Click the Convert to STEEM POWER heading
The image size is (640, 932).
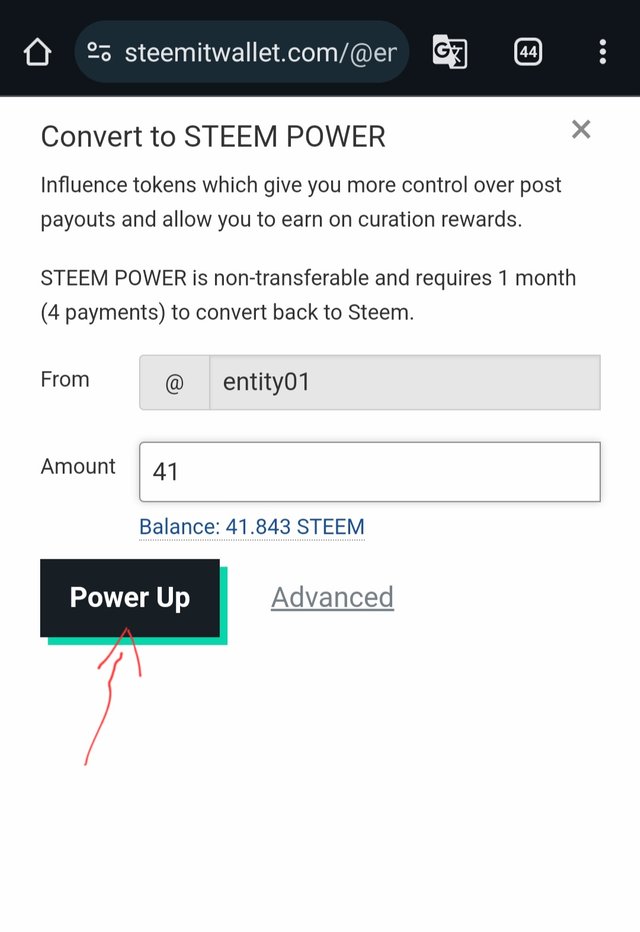[213, 137]
